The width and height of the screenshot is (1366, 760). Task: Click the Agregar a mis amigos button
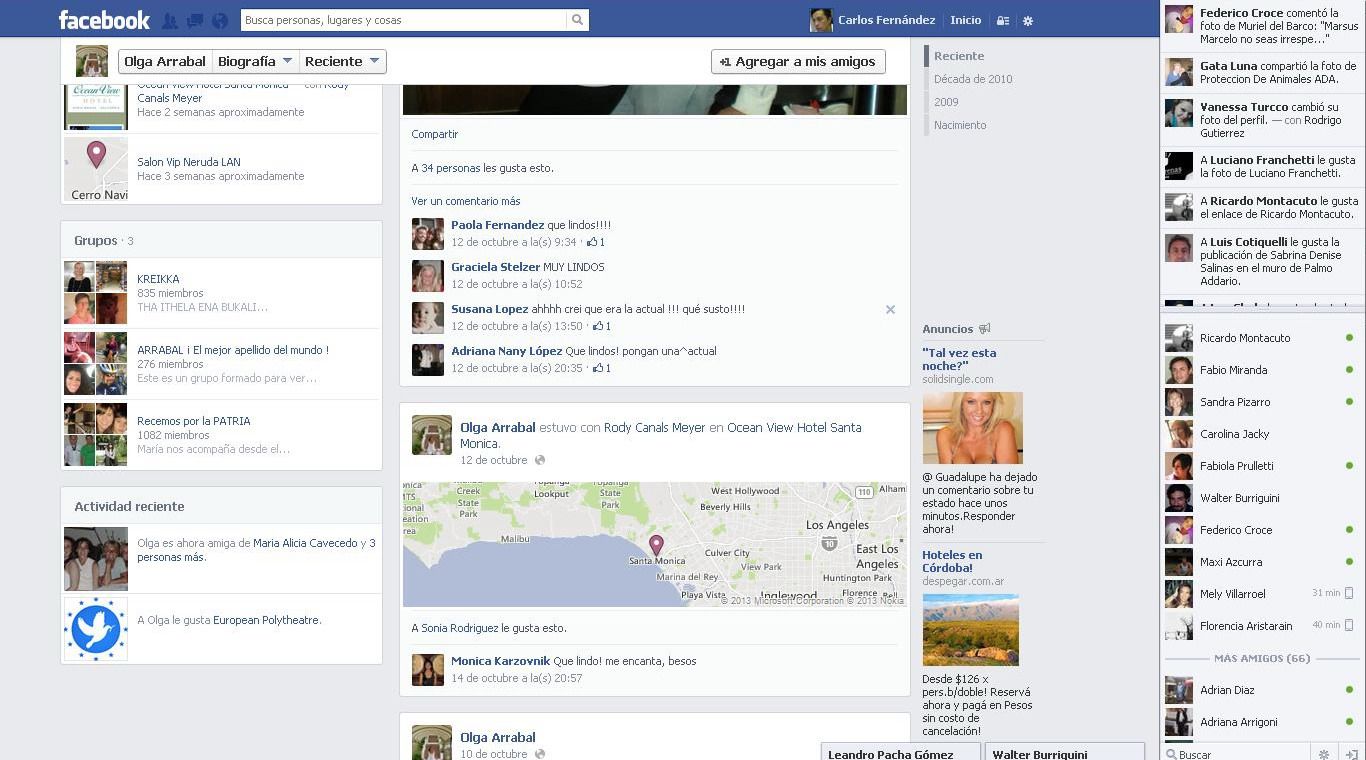point(798,61)
